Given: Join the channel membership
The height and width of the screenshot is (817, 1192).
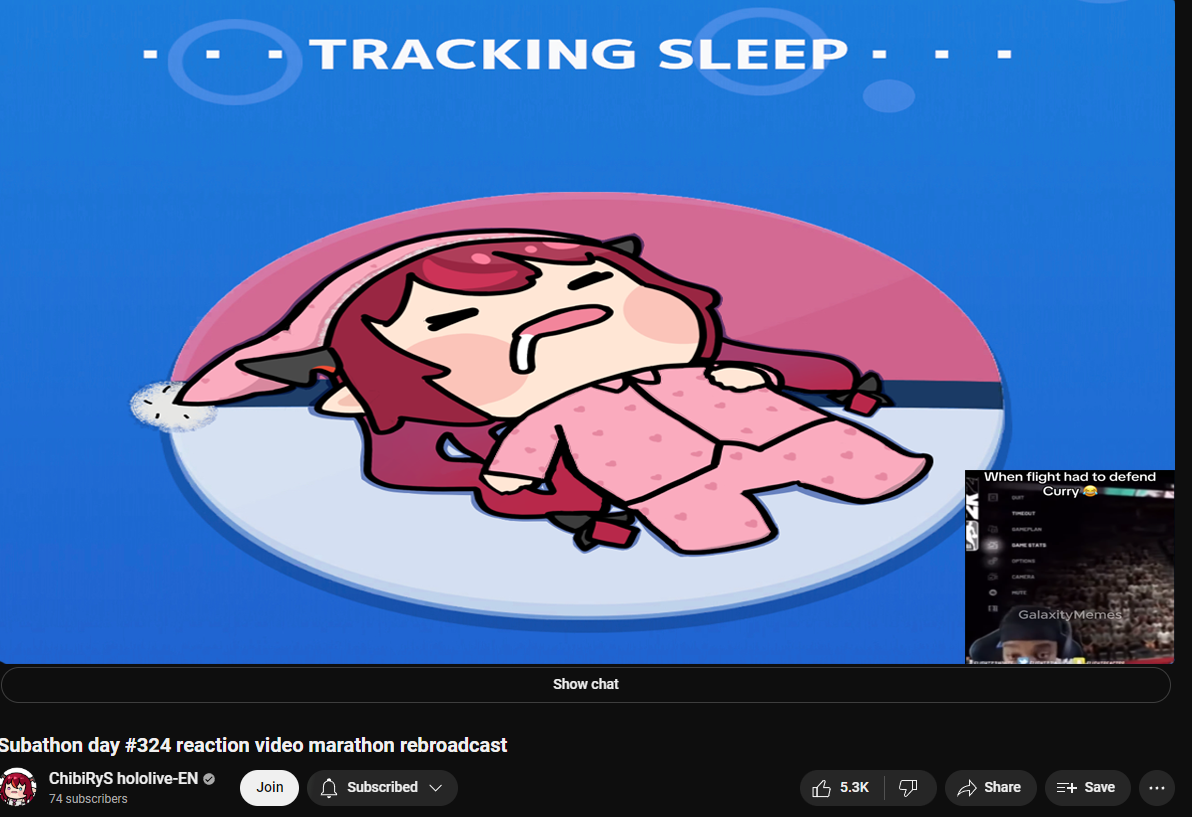Looking at the screenshot, I should pyautogui.click(x=269, y=787).
